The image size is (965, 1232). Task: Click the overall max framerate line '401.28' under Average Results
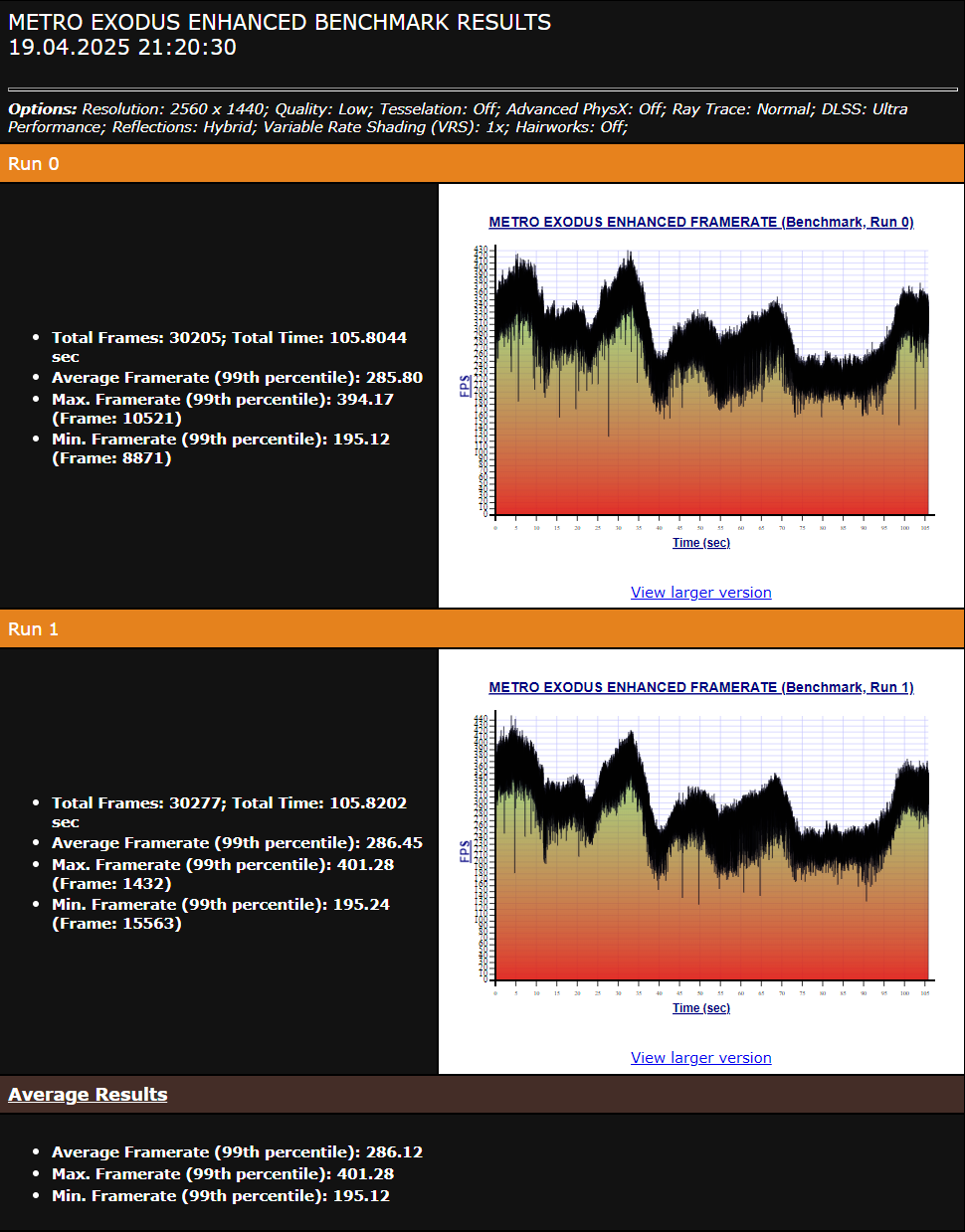(x=223, y=1174)
